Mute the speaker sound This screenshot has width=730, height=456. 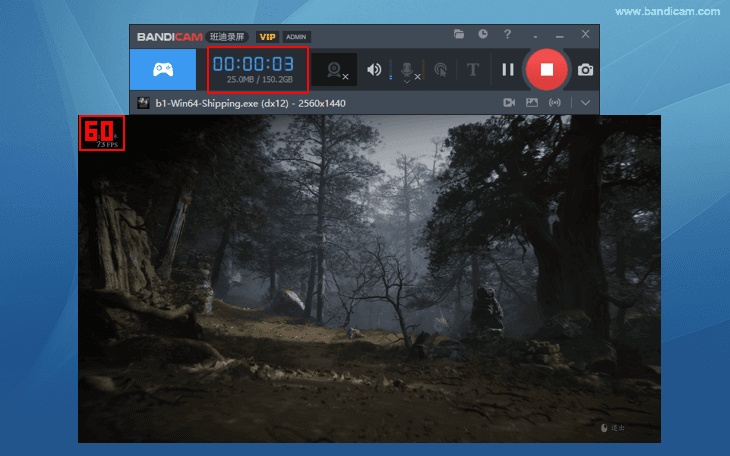374,70
